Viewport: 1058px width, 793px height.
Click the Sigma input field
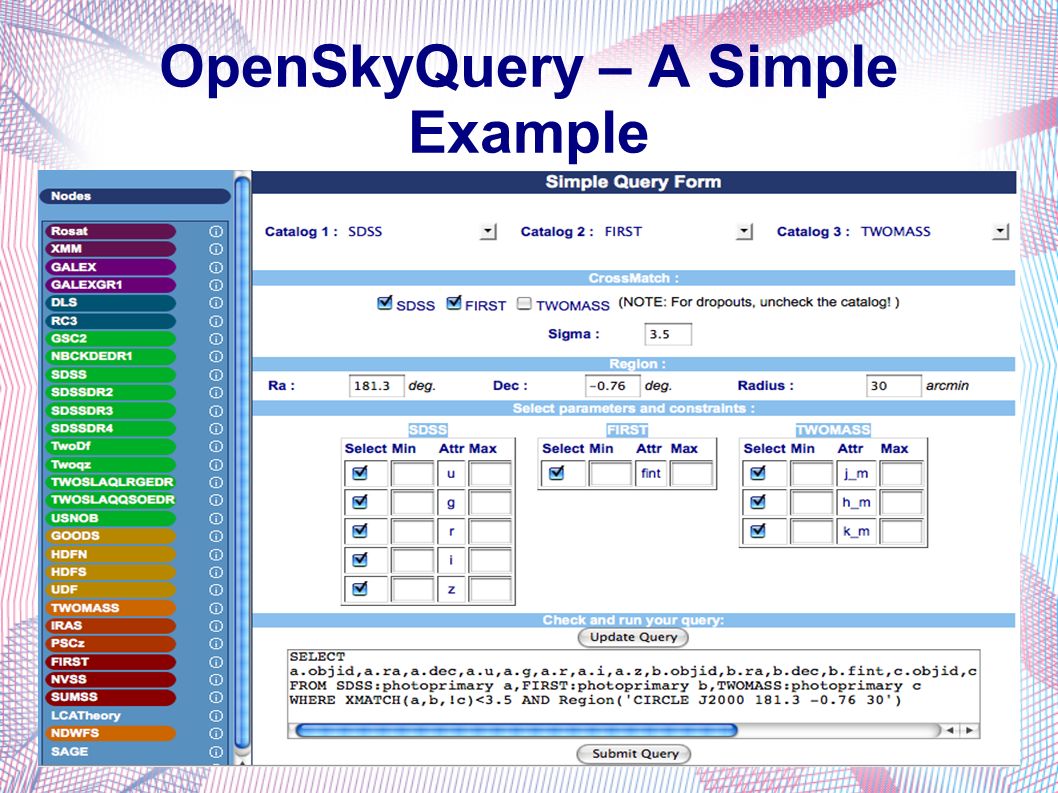[668, 334]
